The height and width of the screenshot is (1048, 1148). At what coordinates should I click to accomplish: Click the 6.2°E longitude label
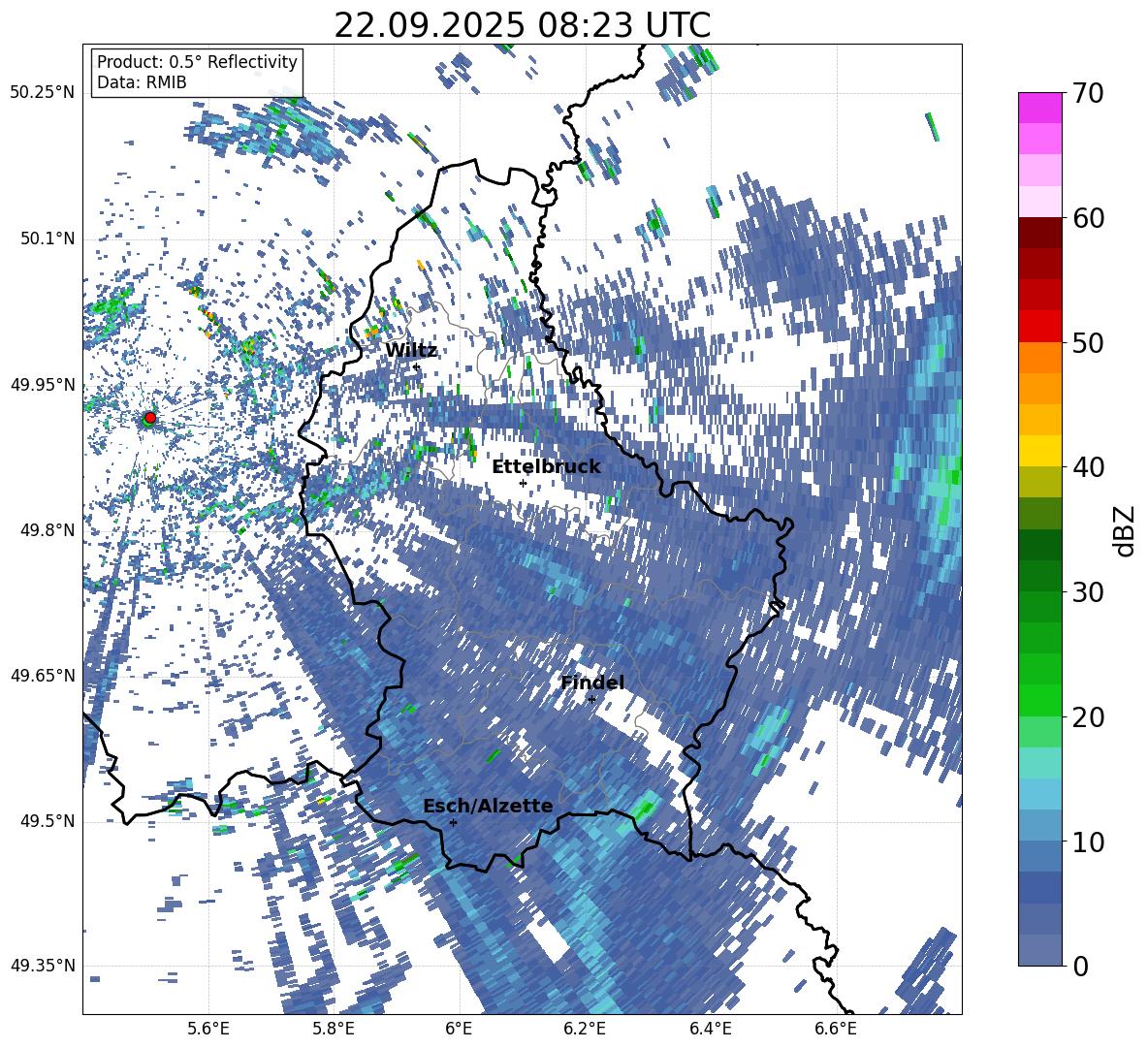click(585, 1029)
